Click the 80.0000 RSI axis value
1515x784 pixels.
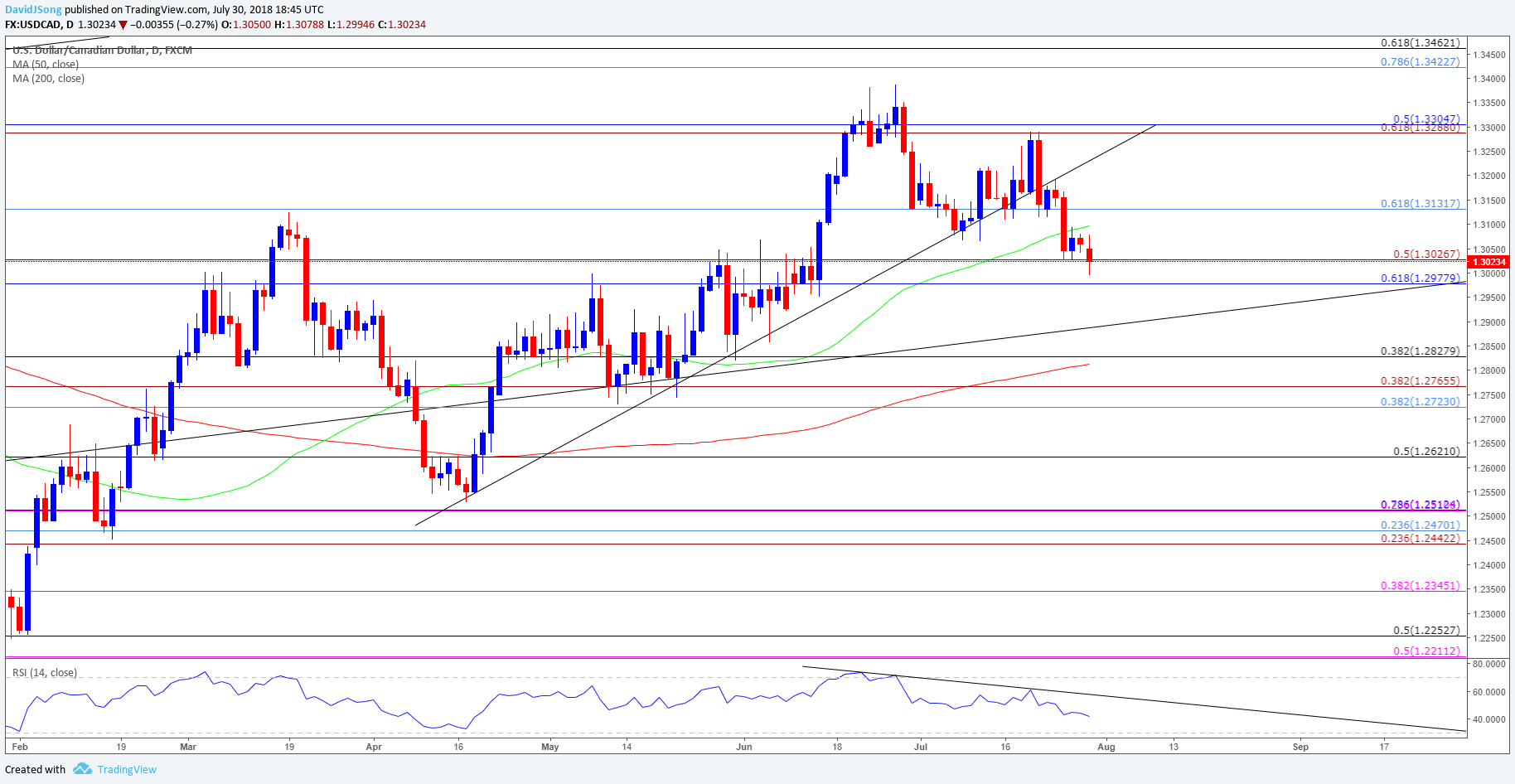1489,664
